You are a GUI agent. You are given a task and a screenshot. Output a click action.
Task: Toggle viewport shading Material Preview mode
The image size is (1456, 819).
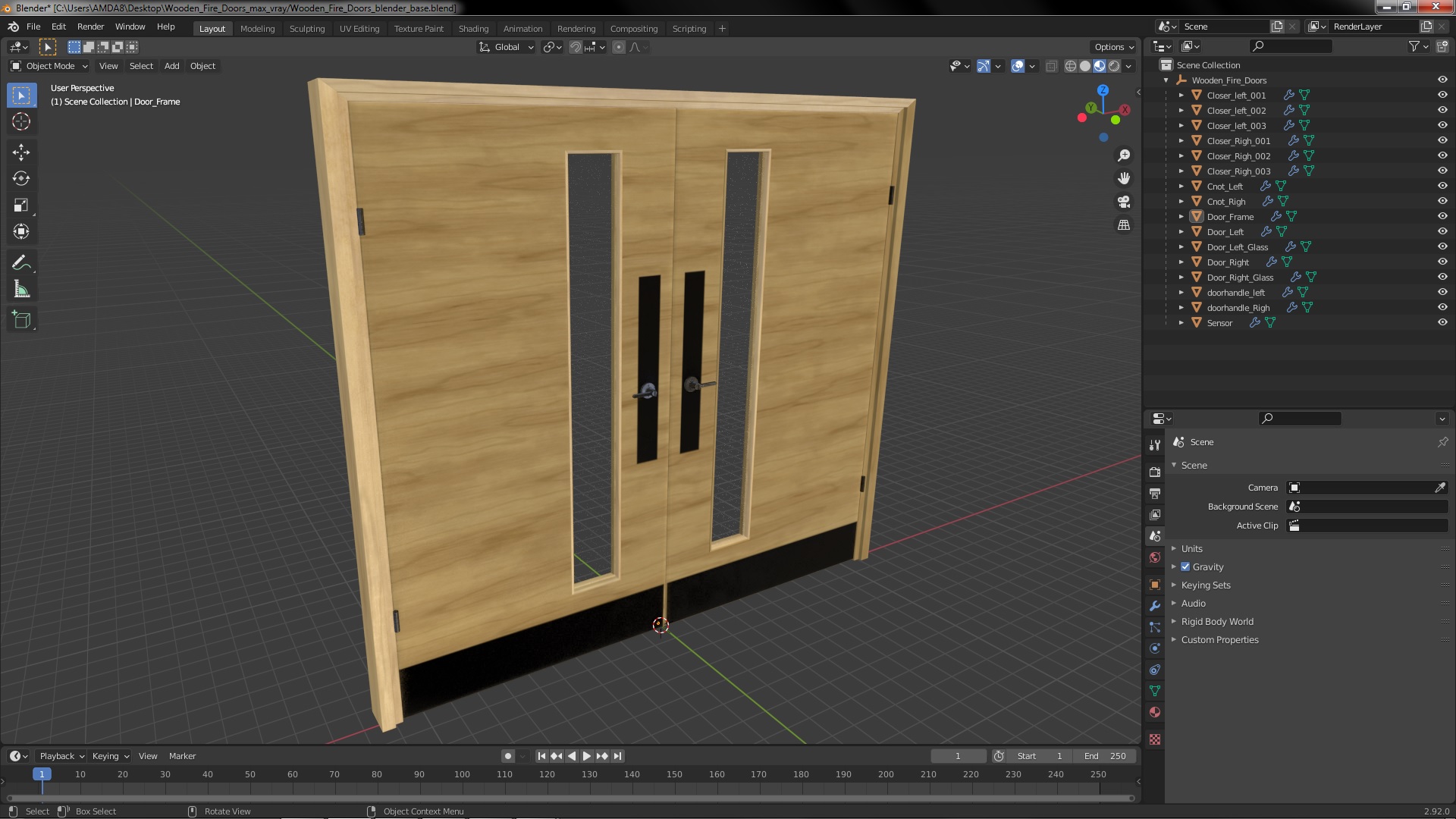click(x=1099, y=65)
